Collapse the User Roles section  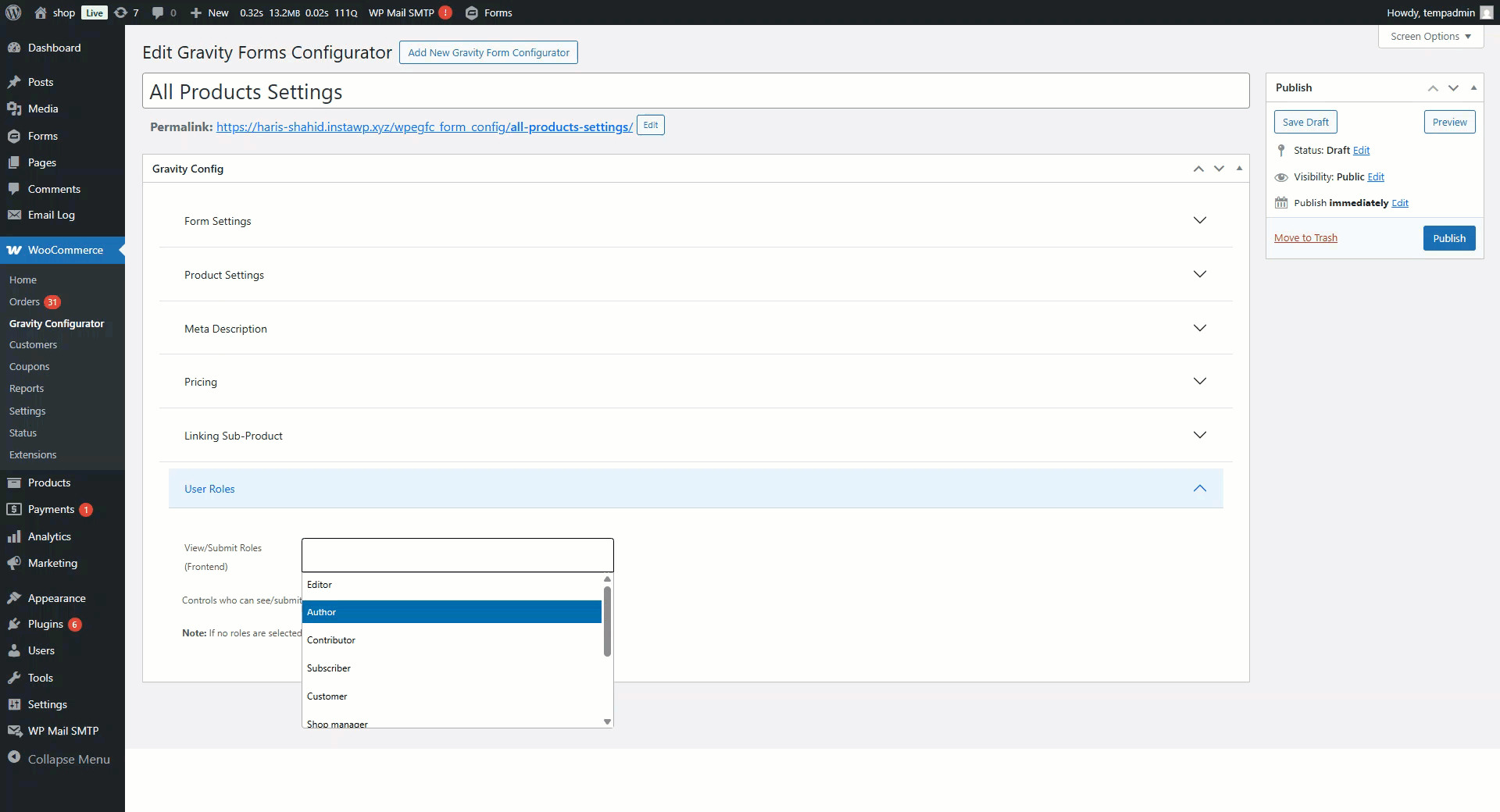pos(1199,489)
